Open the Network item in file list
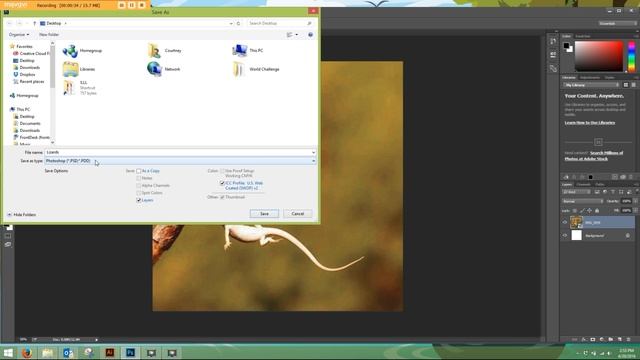The width and height of the screenshot is (640, 360). point(164,69)
